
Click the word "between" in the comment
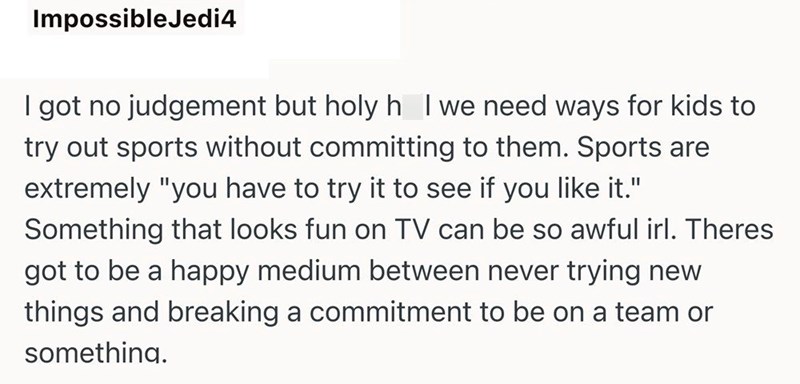423,271
